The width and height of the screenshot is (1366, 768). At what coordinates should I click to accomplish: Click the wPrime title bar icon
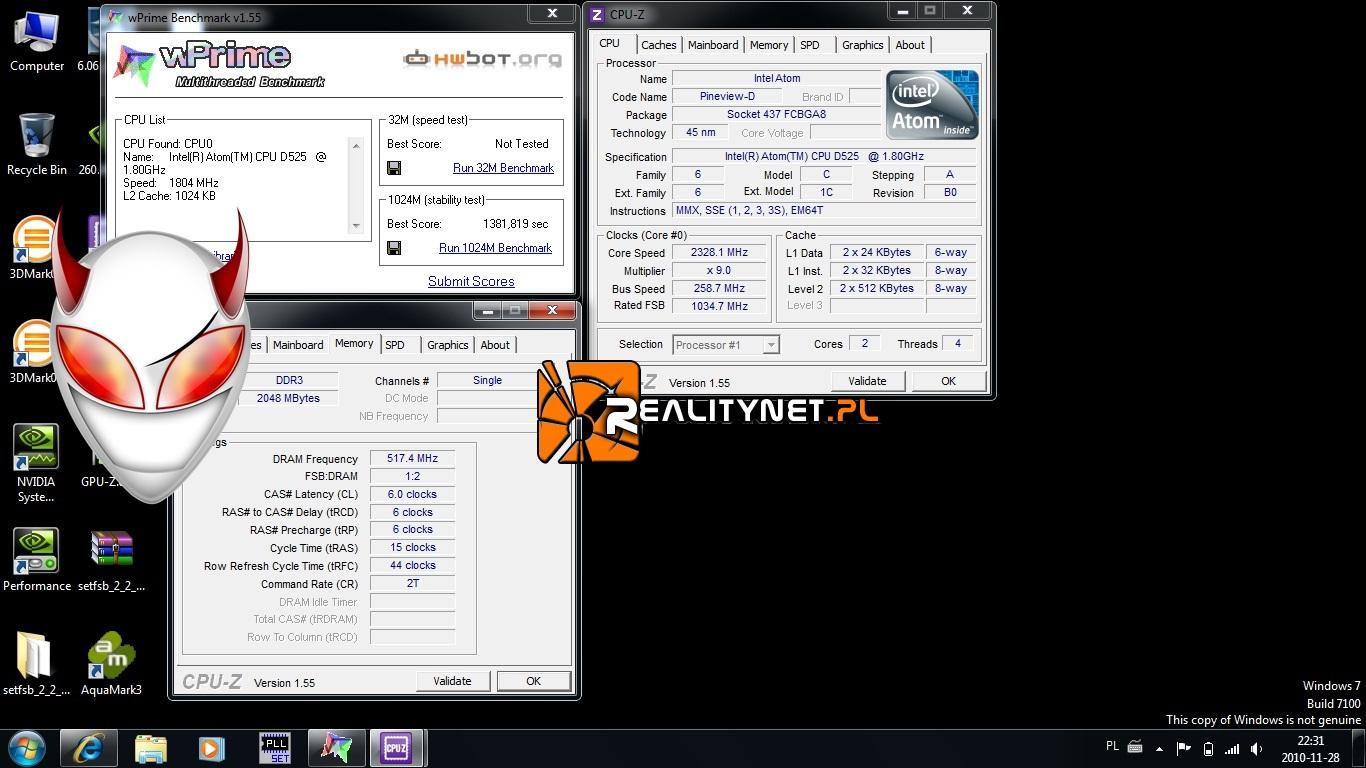(114, 18)
